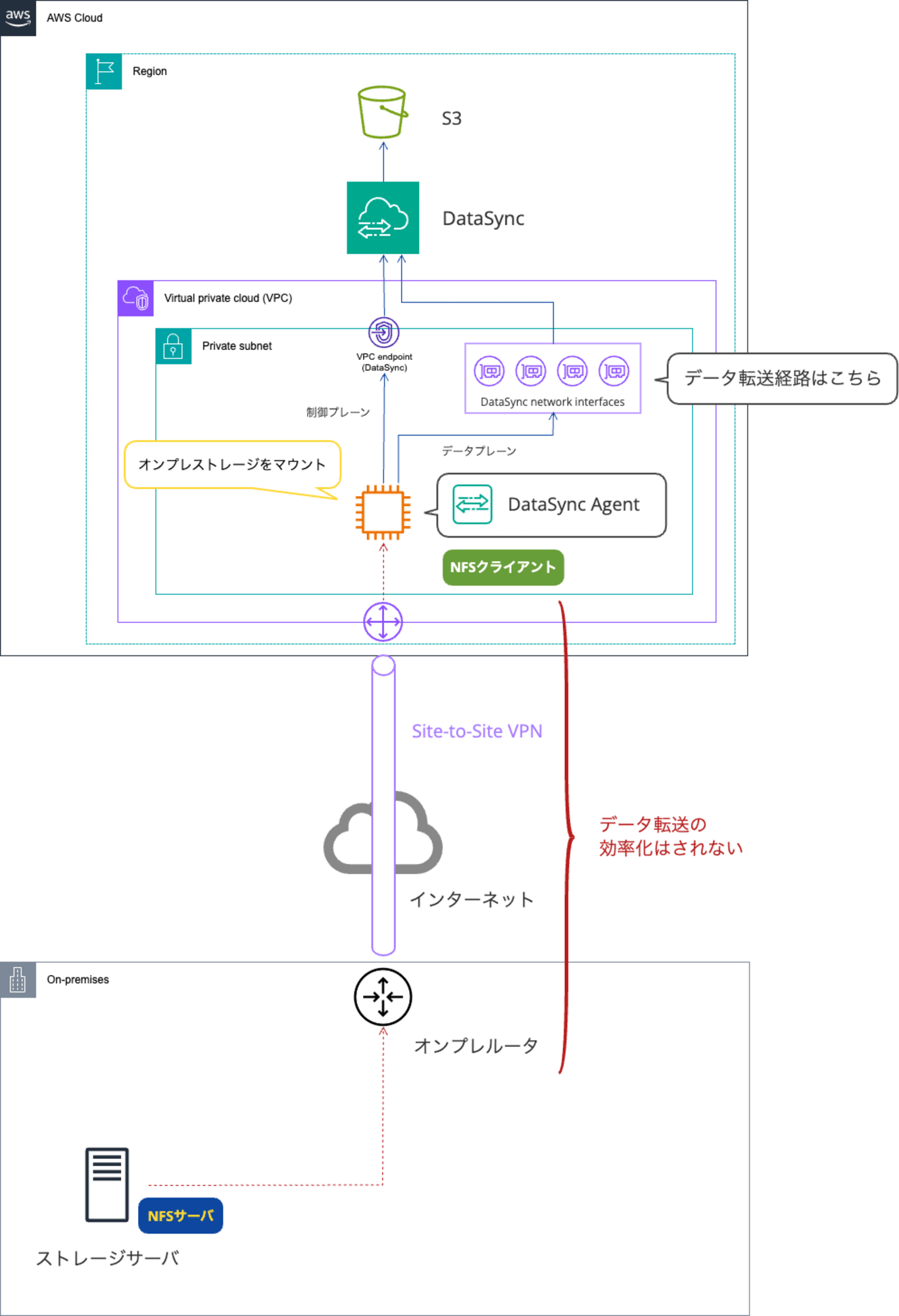
Task: Click the AWS logo icon
Action: tap(18, 18)
